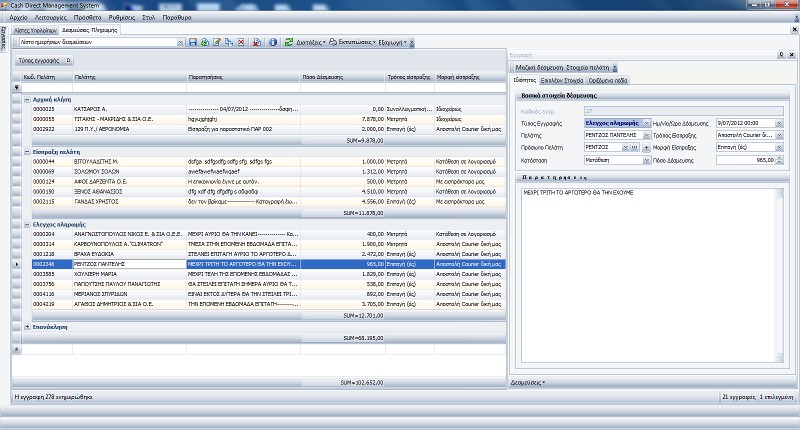Click the vertical Εργασίες side panel tab
The width and height of the screenshot is (800, 430).
pyautogui.click(x=4, y=39)
